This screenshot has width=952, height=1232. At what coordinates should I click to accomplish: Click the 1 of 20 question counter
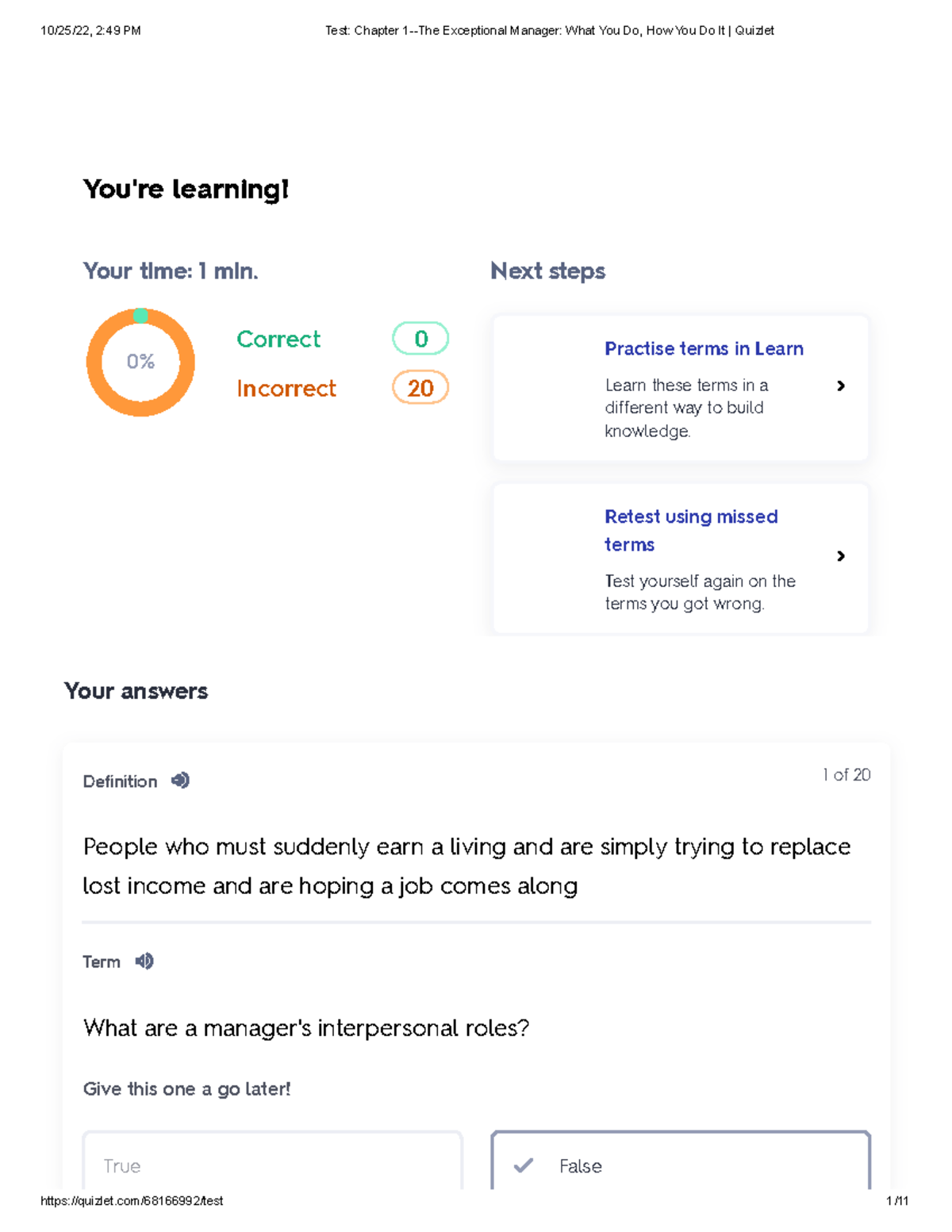pos(846,775)
